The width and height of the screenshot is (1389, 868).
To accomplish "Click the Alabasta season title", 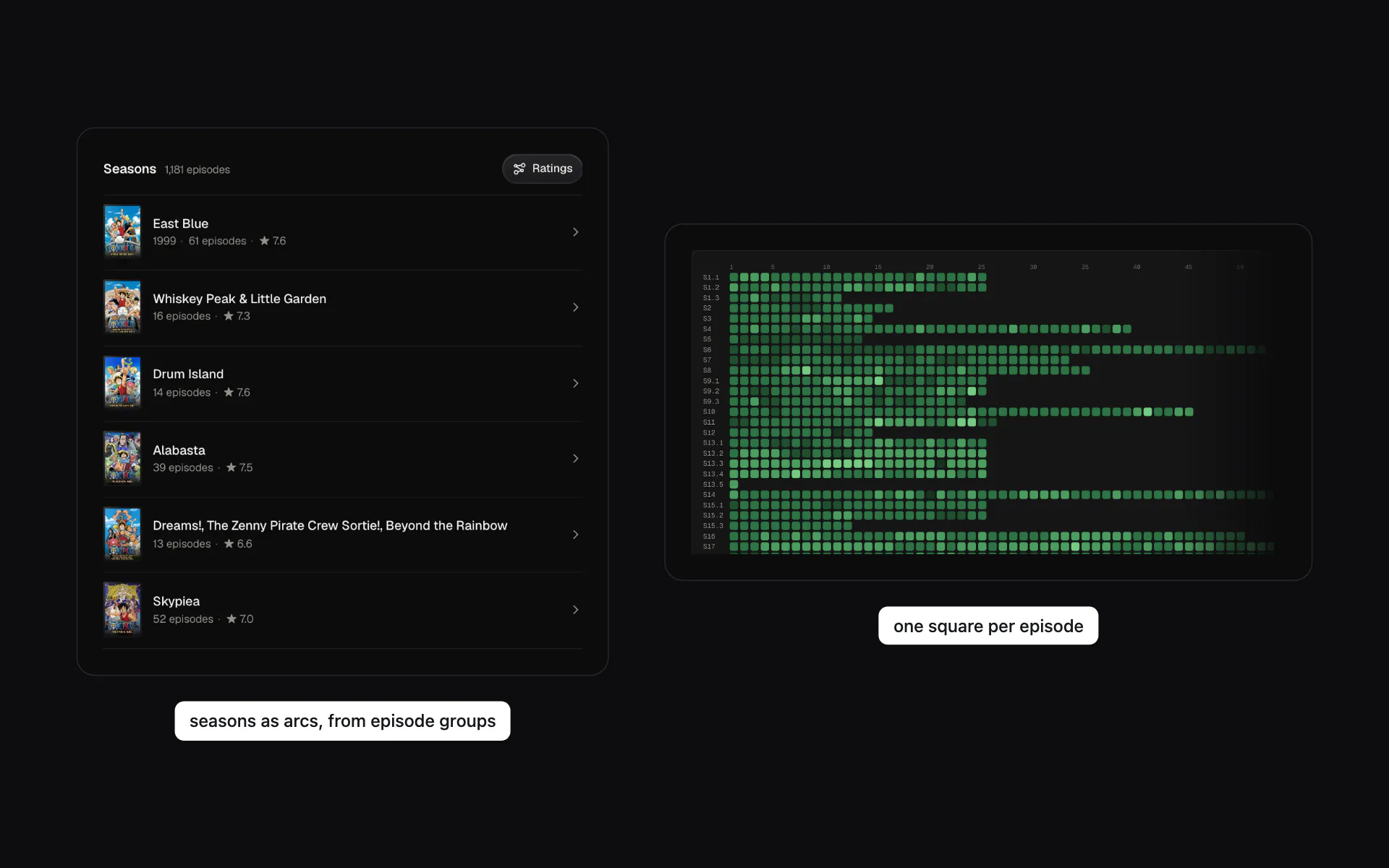I will point(179,450).
